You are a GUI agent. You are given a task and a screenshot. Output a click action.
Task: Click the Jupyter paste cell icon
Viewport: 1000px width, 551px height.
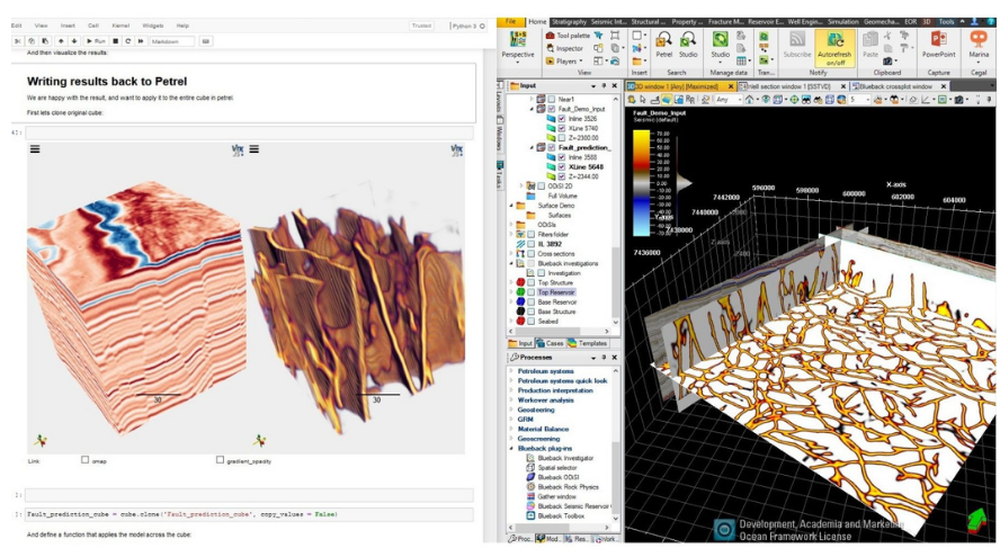(45, 41)
